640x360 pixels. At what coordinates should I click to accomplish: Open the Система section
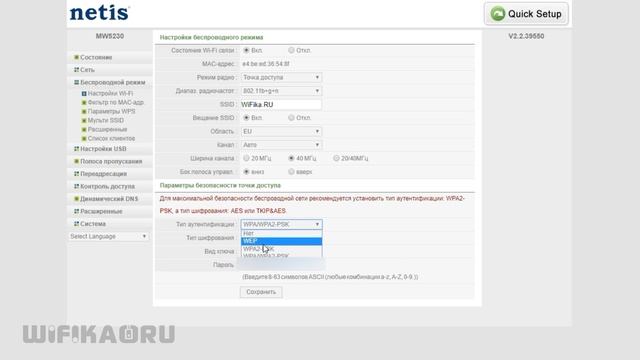point(93,224)
